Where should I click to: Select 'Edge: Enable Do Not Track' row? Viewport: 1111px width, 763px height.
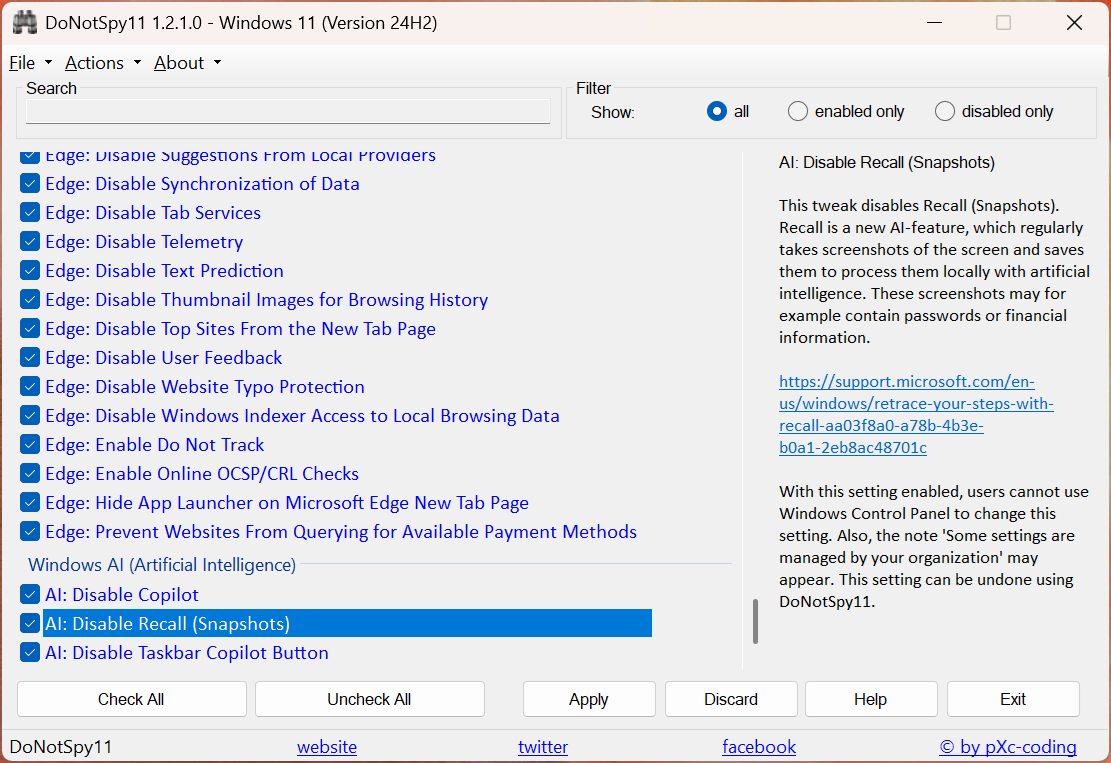click(x=154, y=445)
